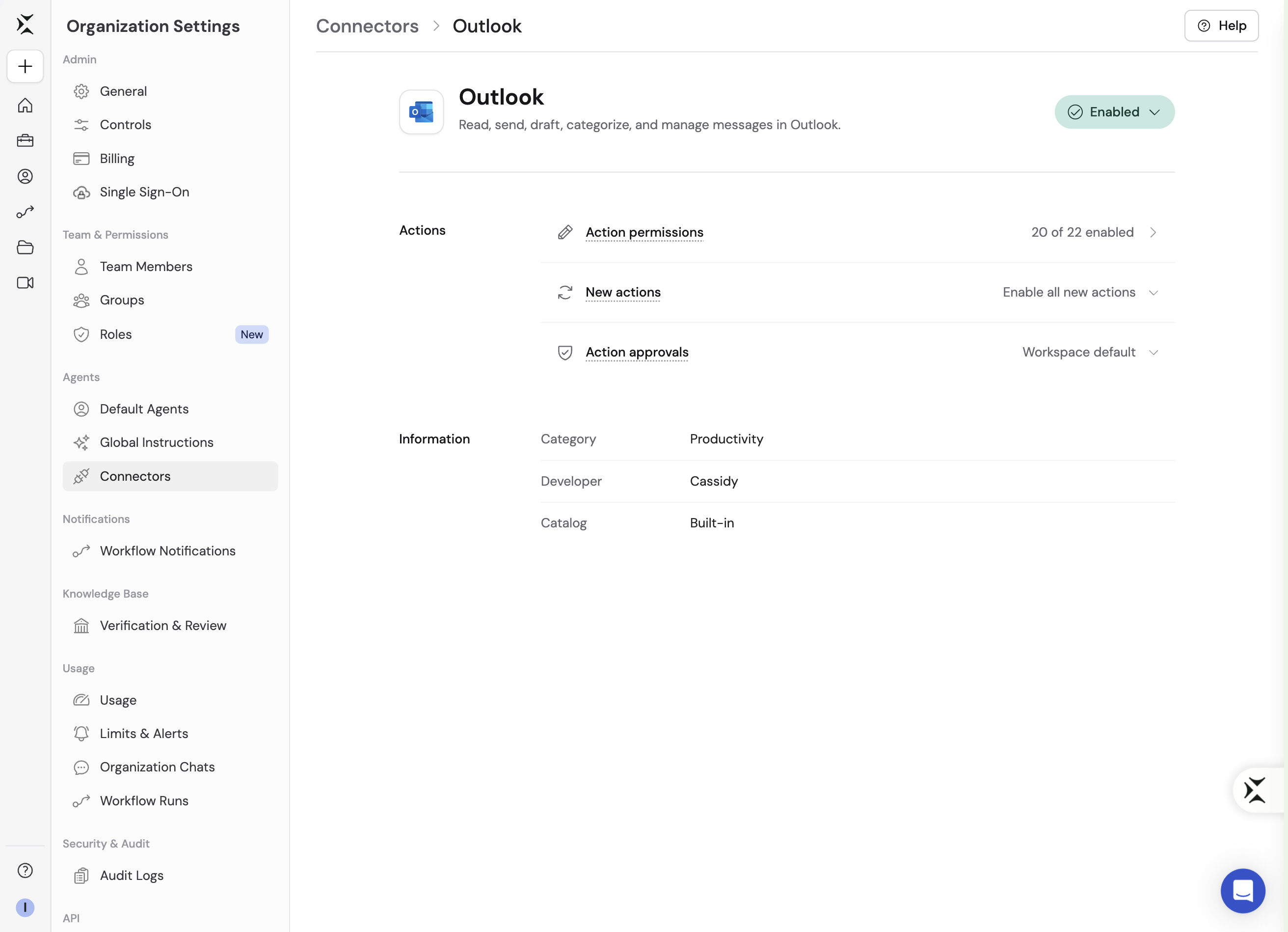Click the Outlook breadcrumb title
This screenshot has width=1288, height=932.
(x=487, y=26)
